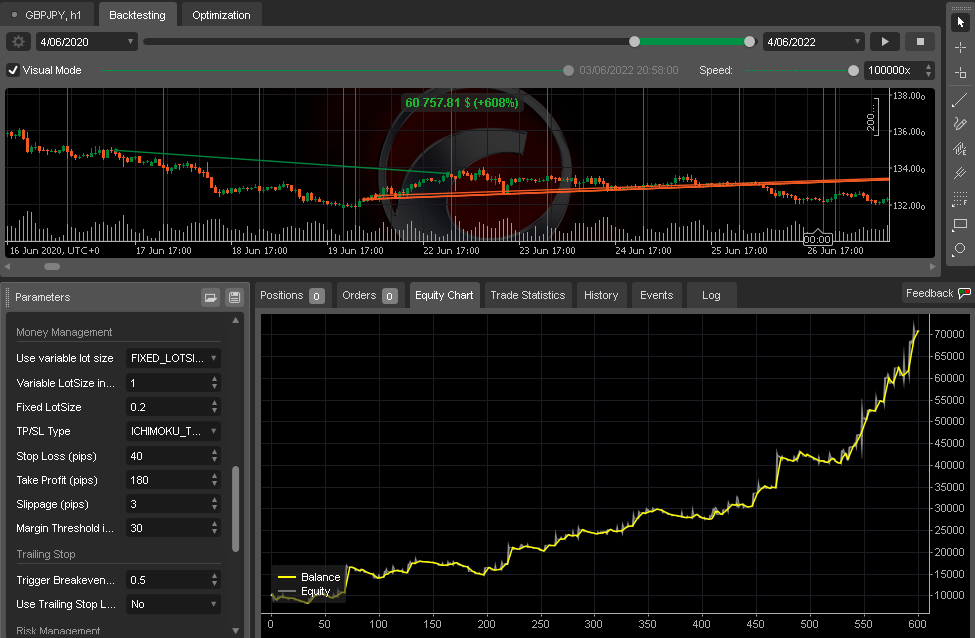Viewport: 975px width, 638px height.
Task: Open the Orders tab
Action: coord(369,295)
